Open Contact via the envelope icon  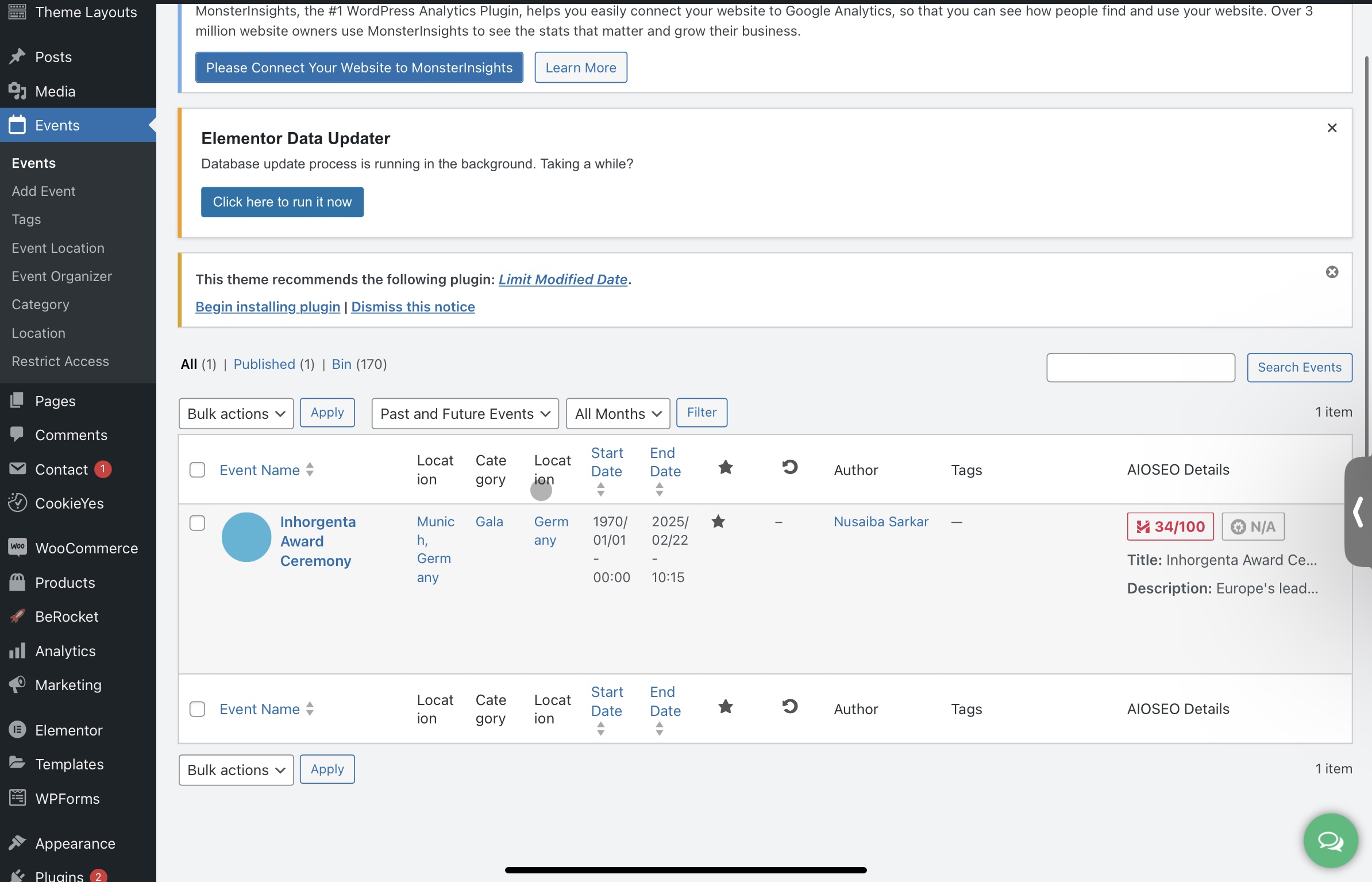[x=17, y=469]
